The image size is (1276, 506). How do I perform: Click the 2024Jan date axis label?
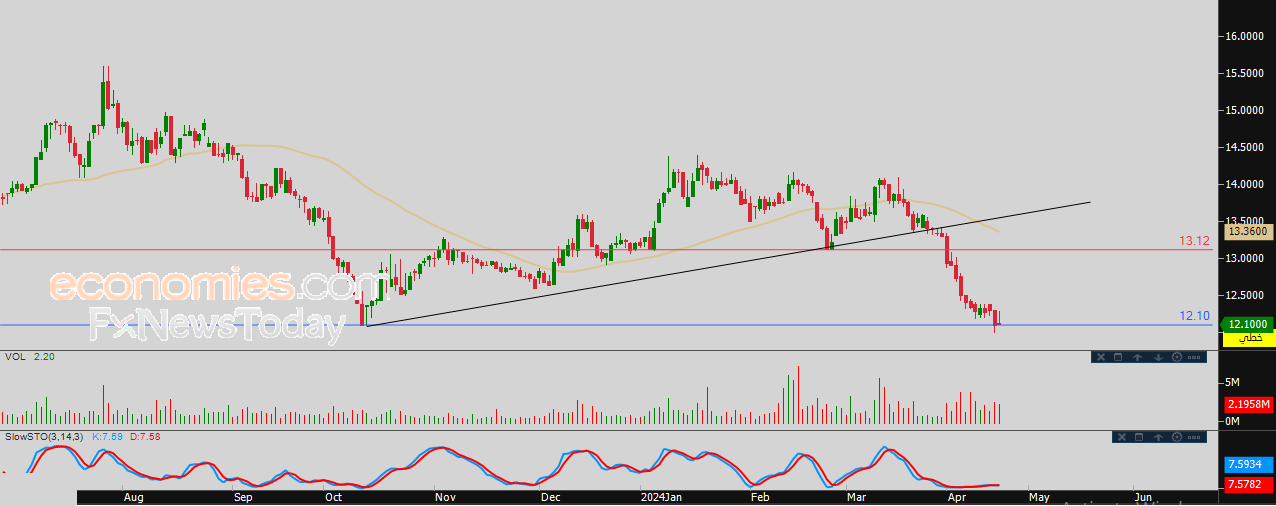coord(660,497)
